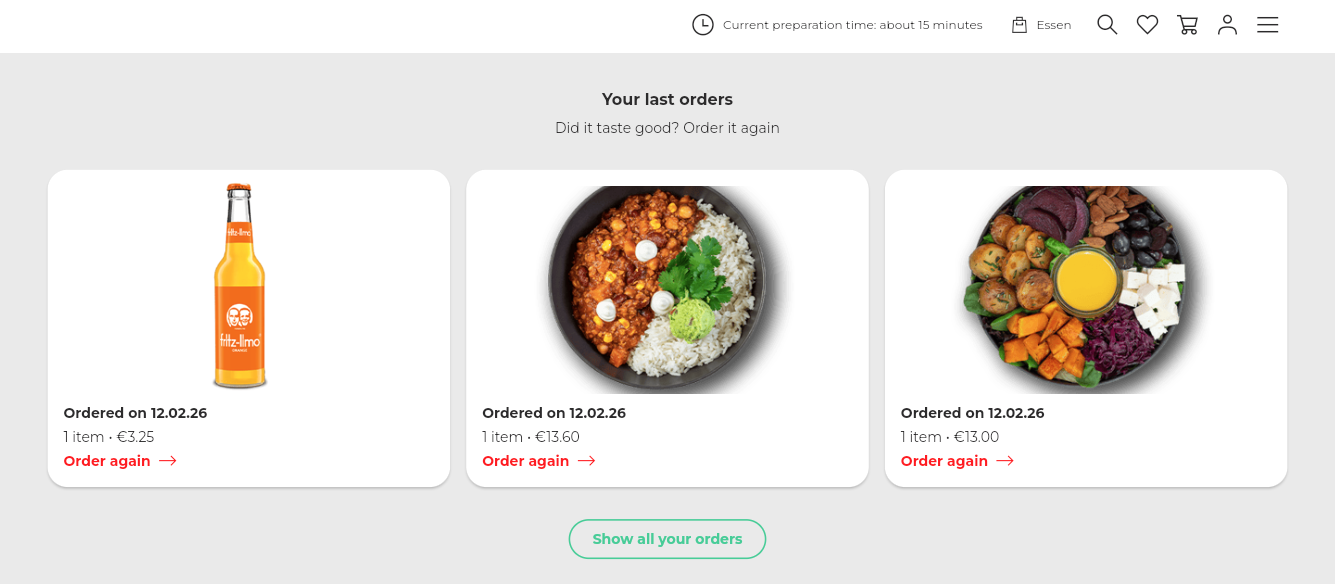
Task: Open the user account icon
Action: coord(1227,25)
